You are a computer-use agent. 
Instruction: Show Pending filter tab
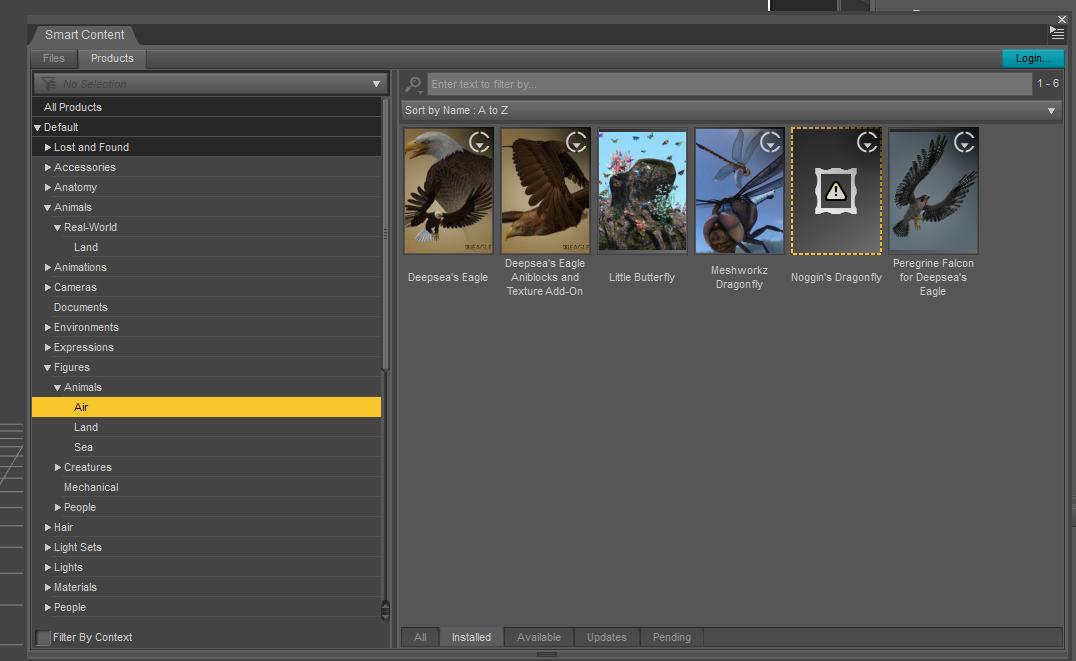tap(672, 638)
